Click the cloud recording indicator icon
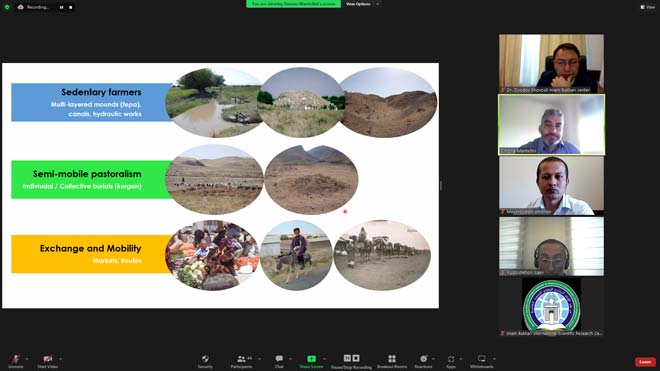Image resolution: width=660 pixels, height=371 pixels. point(21,7)
